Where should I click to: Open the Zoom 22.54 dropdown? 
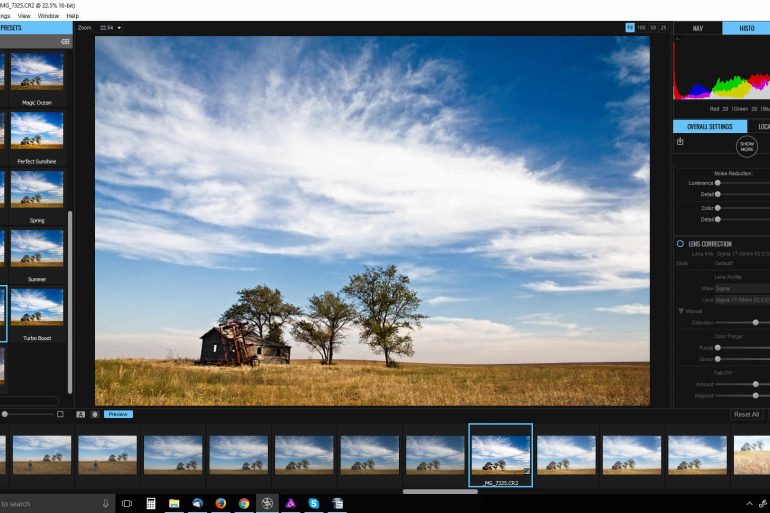110,28
